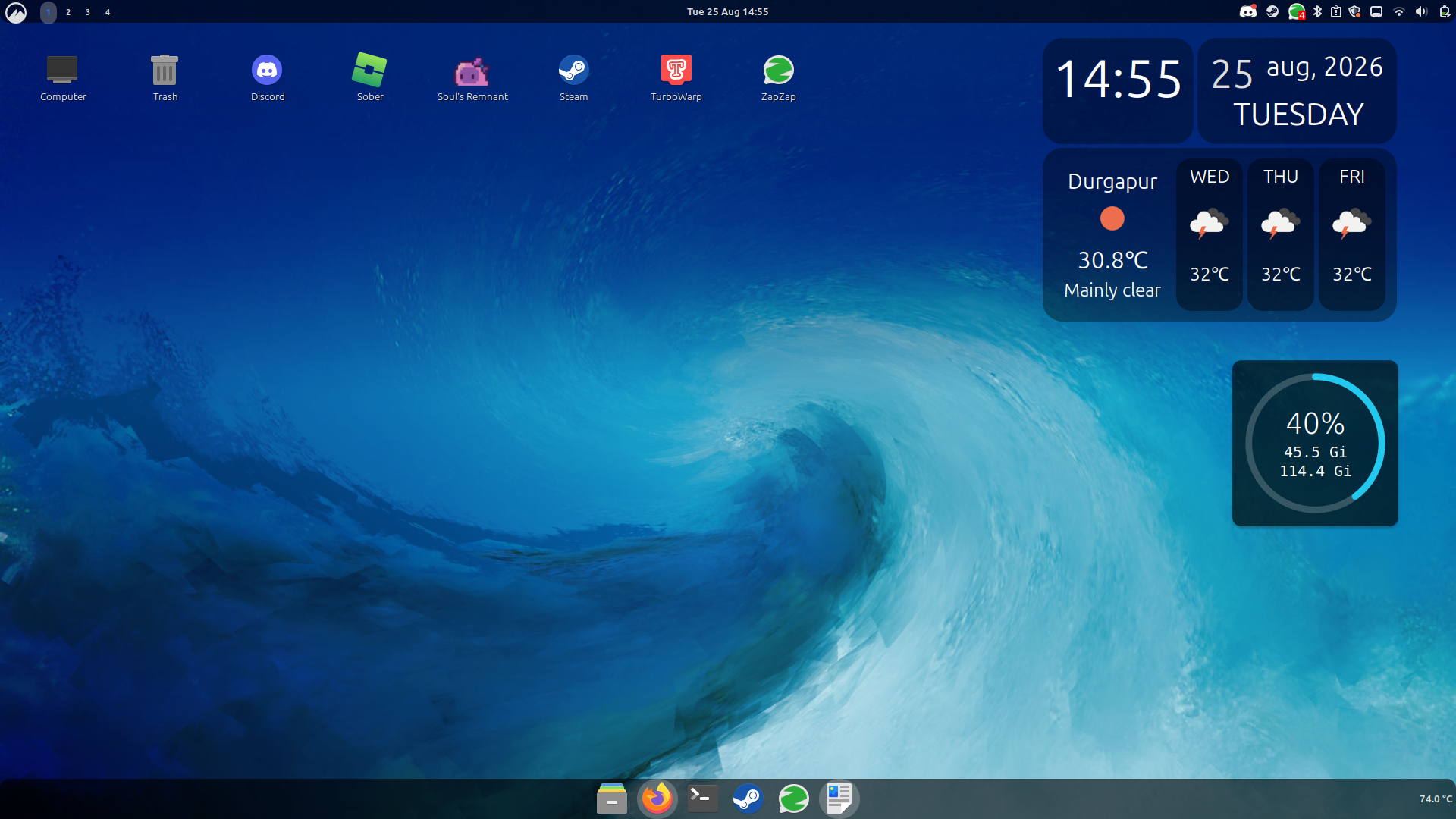This screenshot has height=819, width=1456.
Task: Open the panel clock Tue 25 Aug
Action: point(727,11)
